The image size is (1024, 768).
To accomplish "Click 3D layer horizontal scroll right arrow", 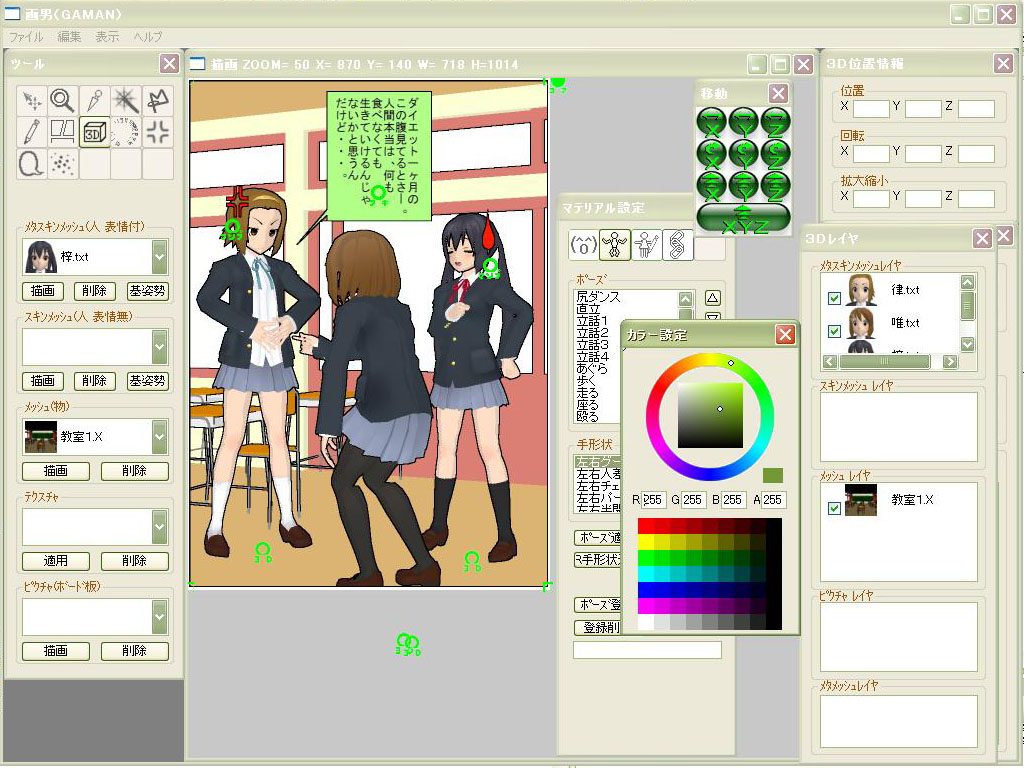I will pos(951,361).
